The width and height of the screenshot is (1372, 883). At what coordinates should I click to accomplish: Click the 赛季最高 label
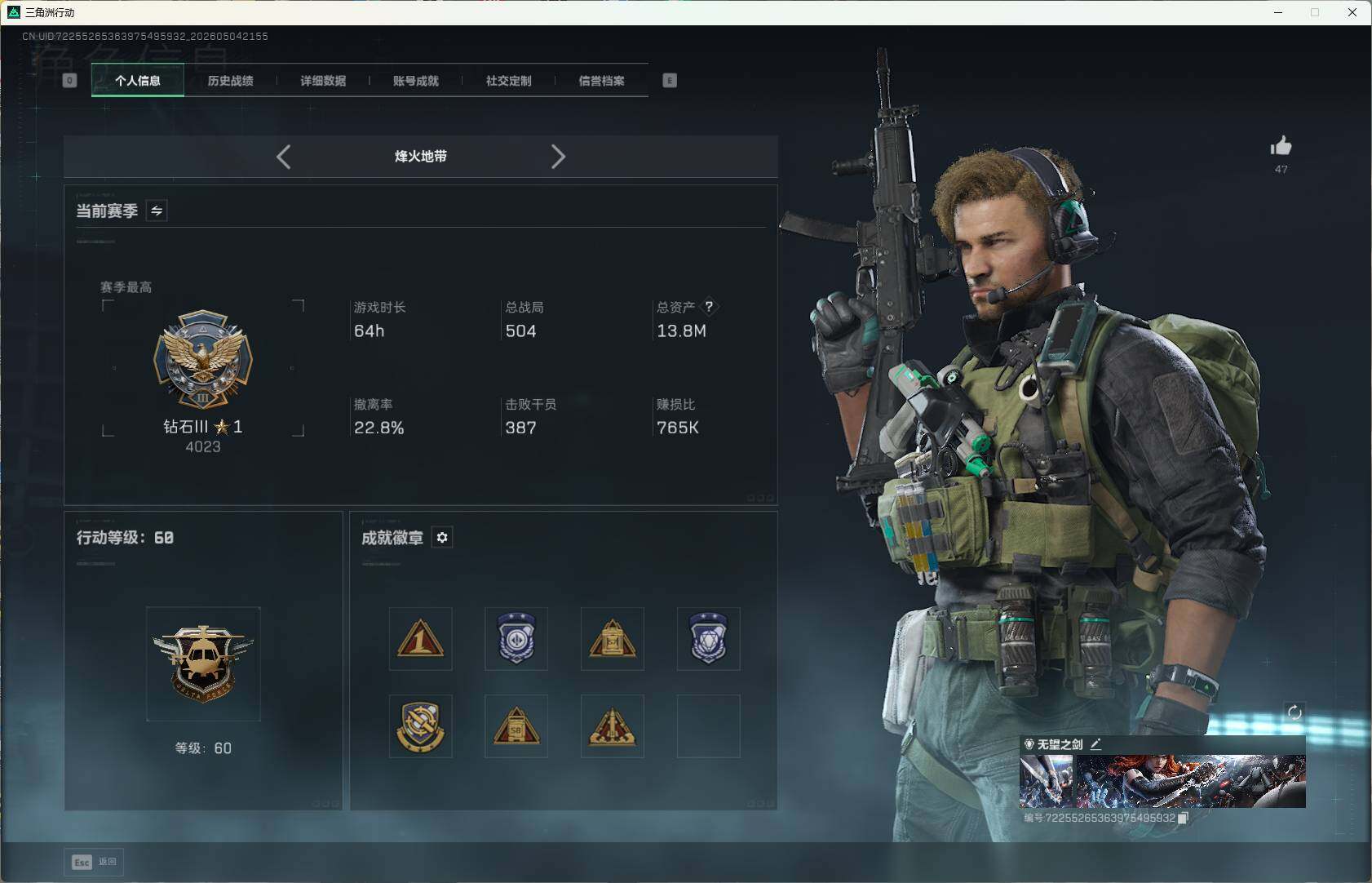pyautogui.click(x=126, y=287)
